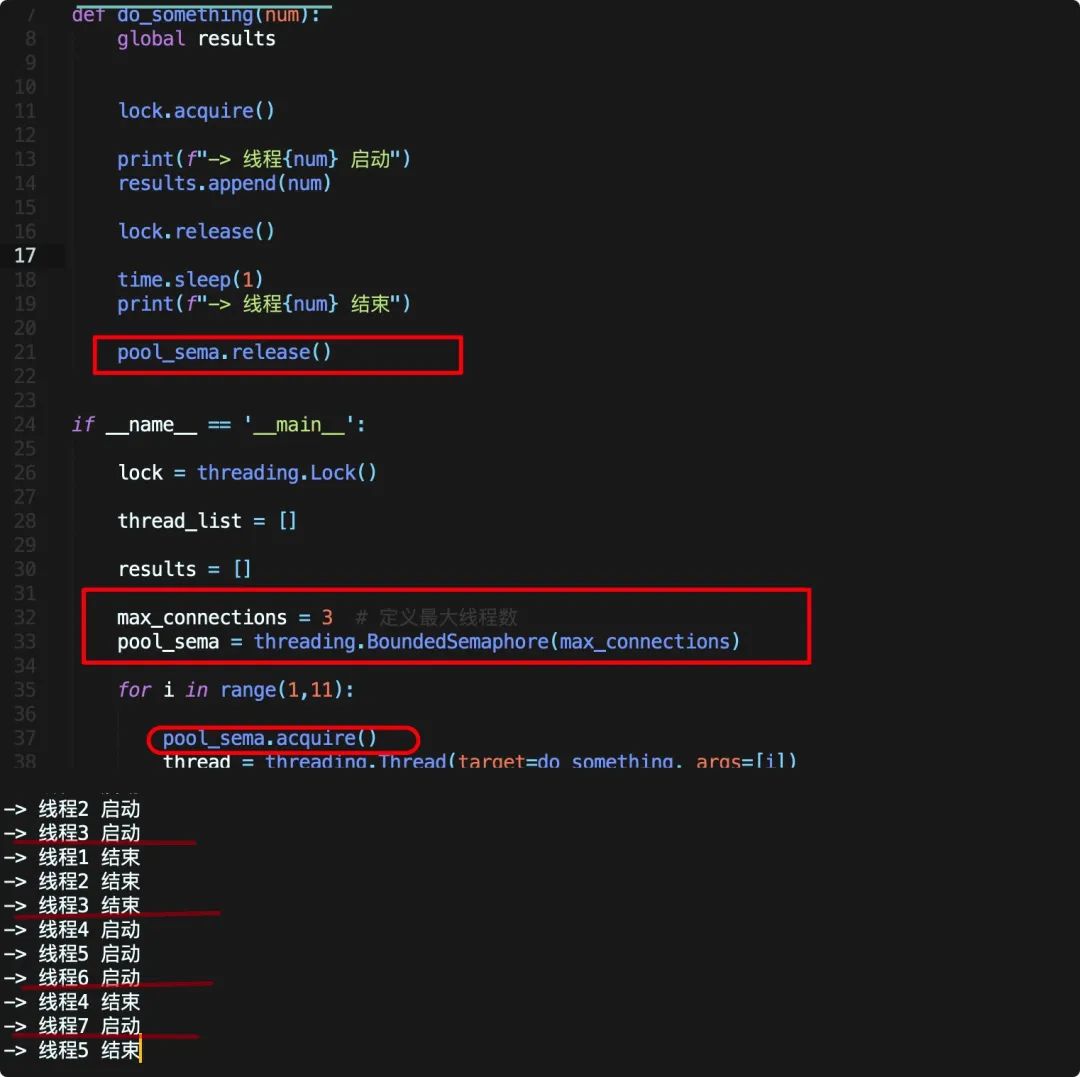This screenshot has height=1077, width=1080.
Task: Click the circled pool_sema.acquire() call
Action: coord(270,737)
